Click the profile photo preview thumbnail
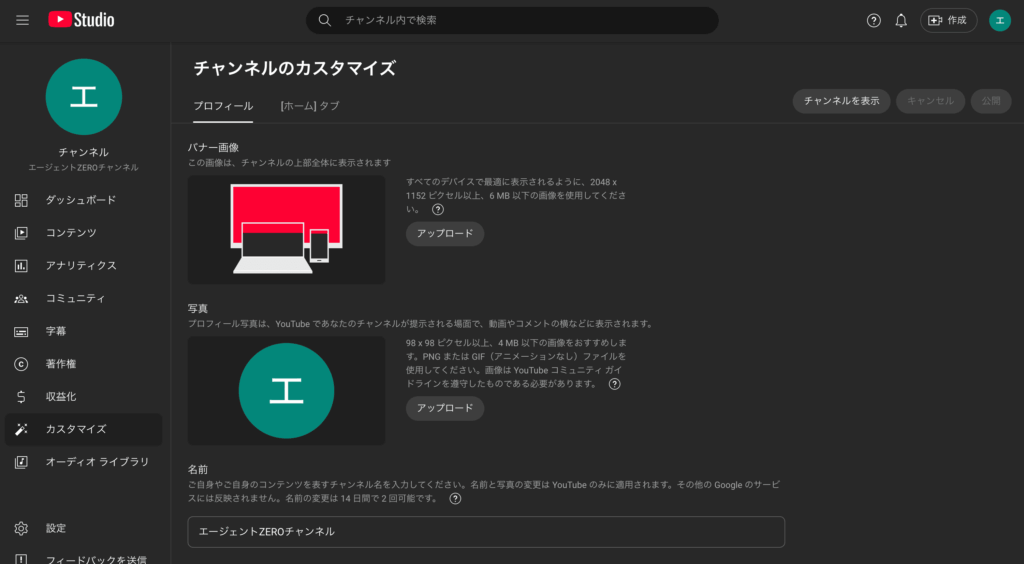This screenshot has width=1024, height=564. [x=286, y=390]
